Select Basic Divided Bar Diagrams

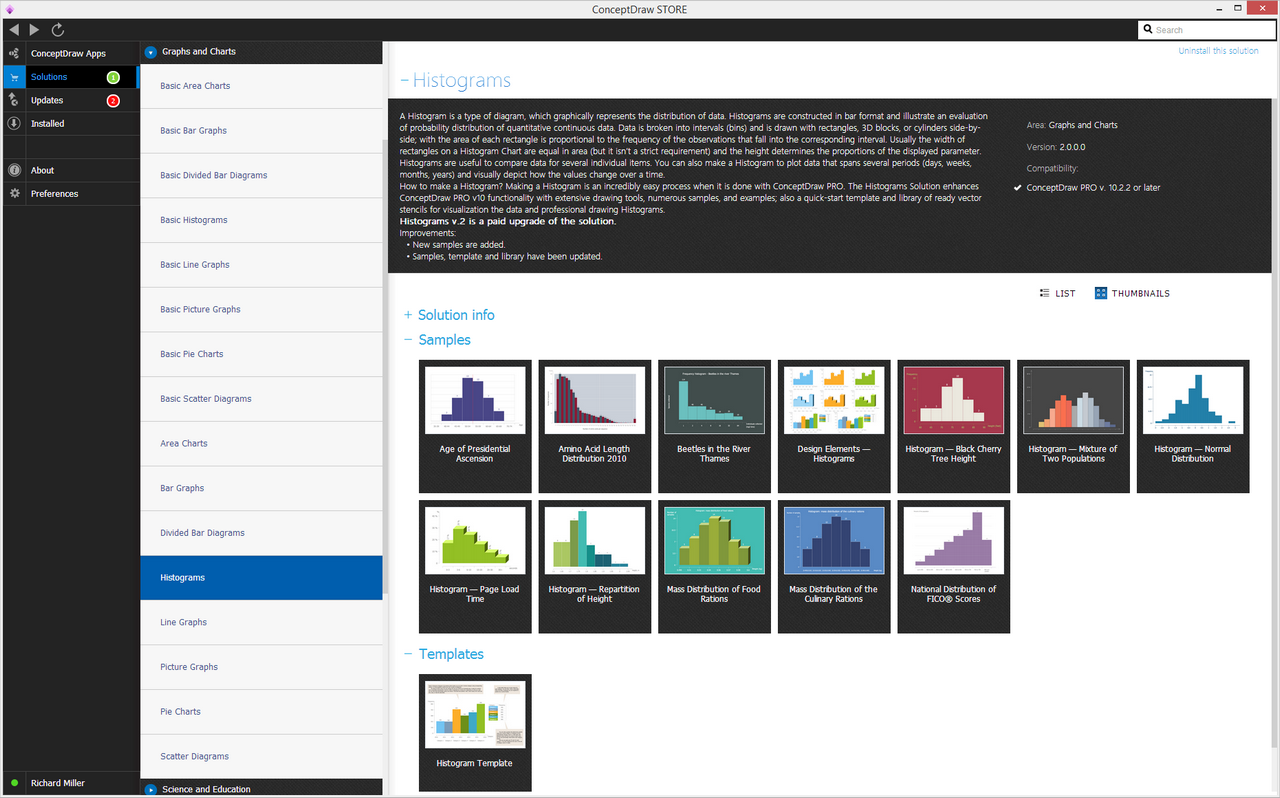point(261,175)
